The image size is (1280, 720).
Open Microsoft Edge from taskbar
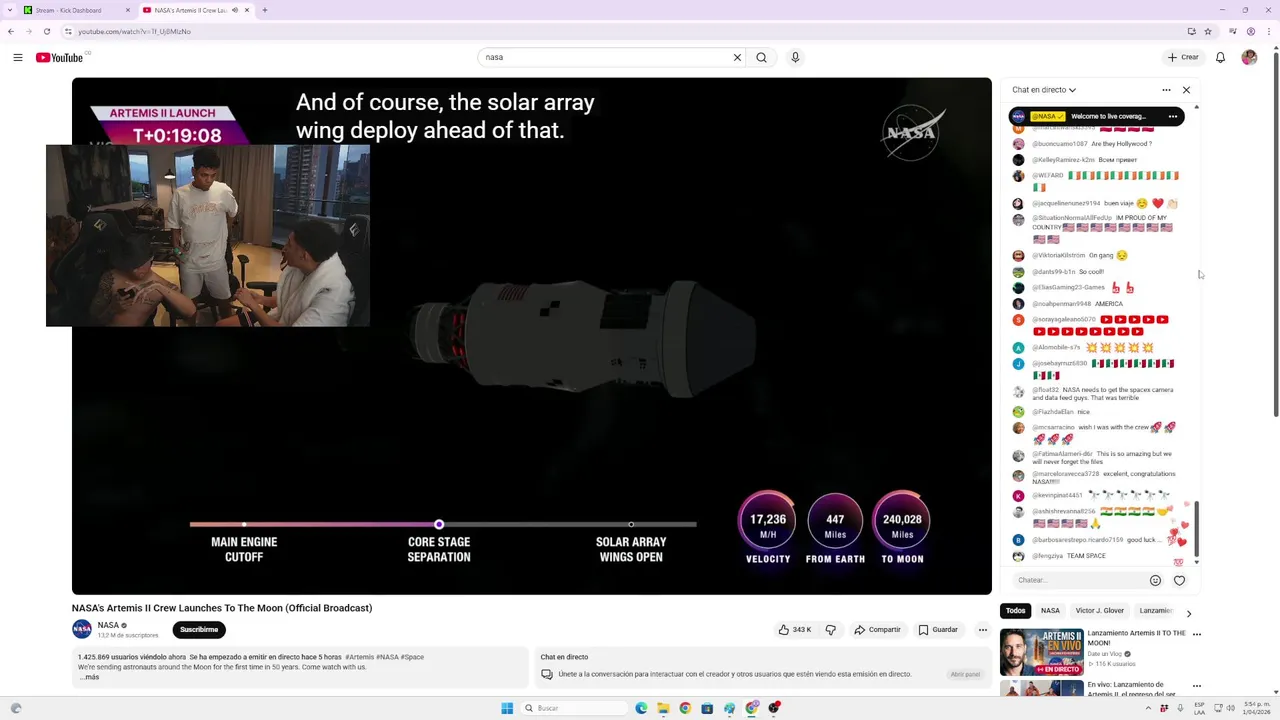641,708
